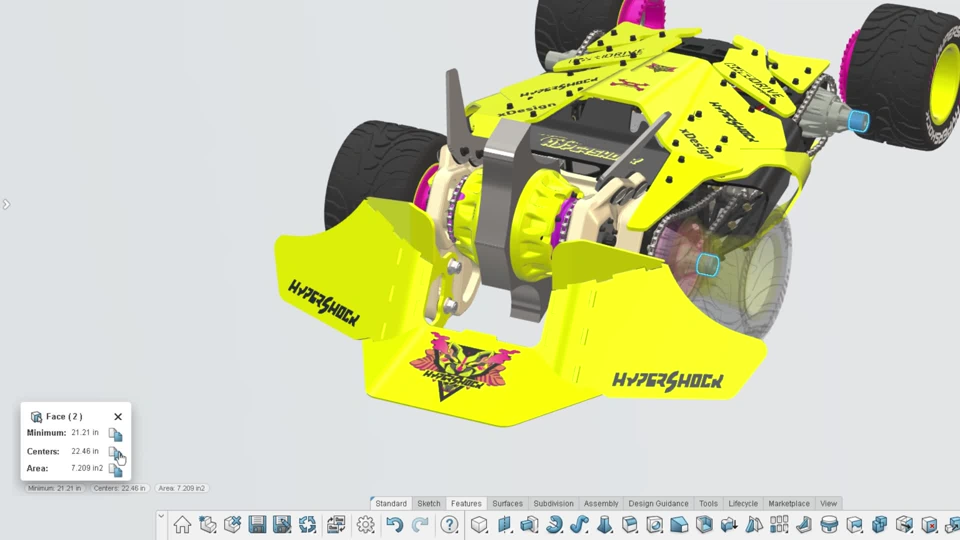Viewport: 960px width, 540px height.
Task: Open the Help question mark icon
Action: (449, 525)
